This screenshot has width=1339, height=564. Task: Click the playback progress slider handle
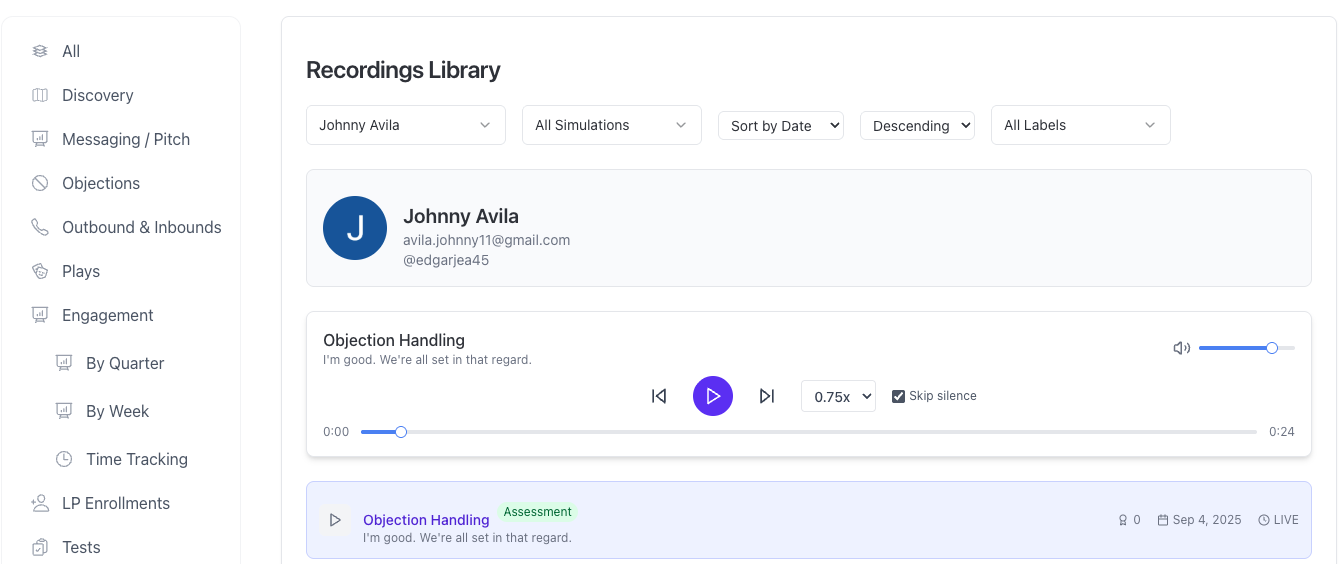coord(401,432)
